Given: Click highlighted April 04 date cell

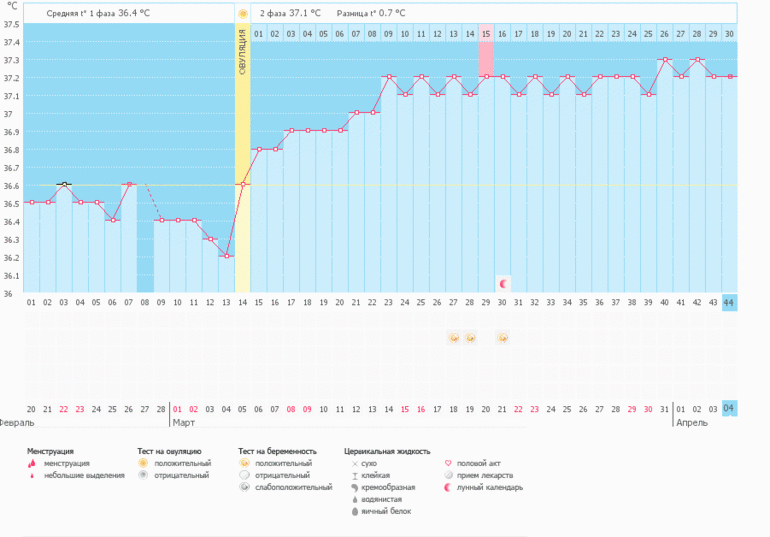Looking at the screenshot, I should 729,408.
